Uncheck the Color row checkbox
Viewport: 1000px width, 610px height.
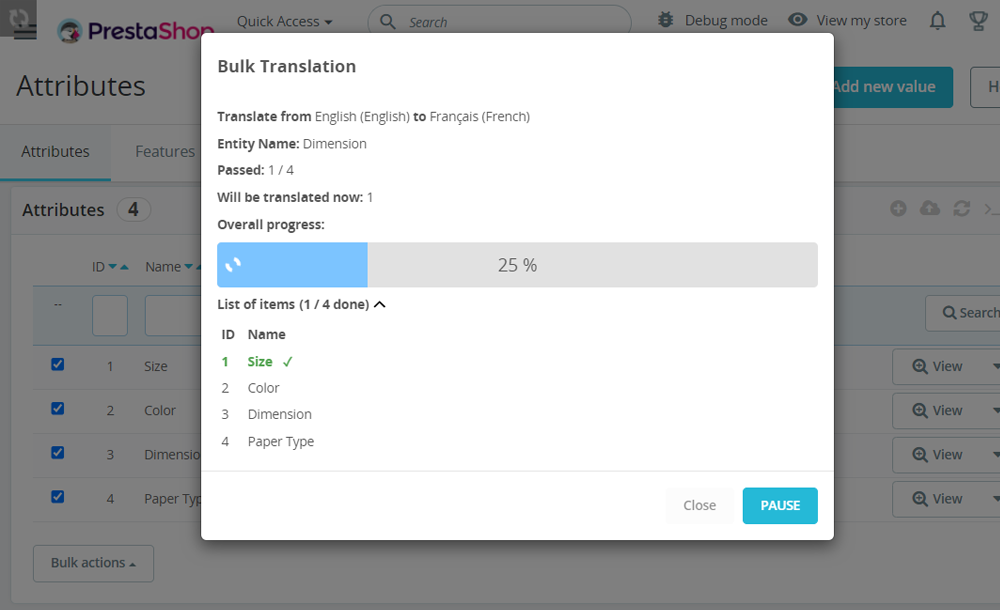pyautogui.click(x=57, y=409)
